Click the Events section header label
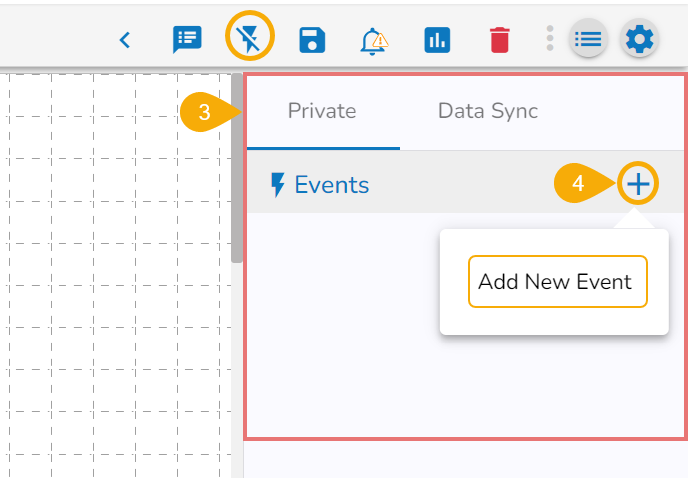 [x=331, y=185]
